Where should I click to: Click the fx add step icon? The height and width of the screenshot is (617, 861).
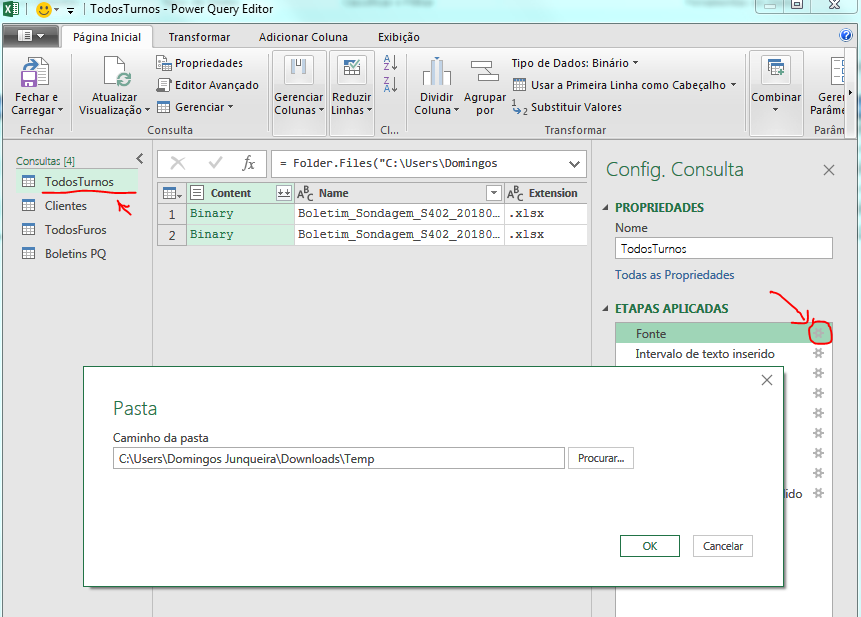click(x=248, y=163)
